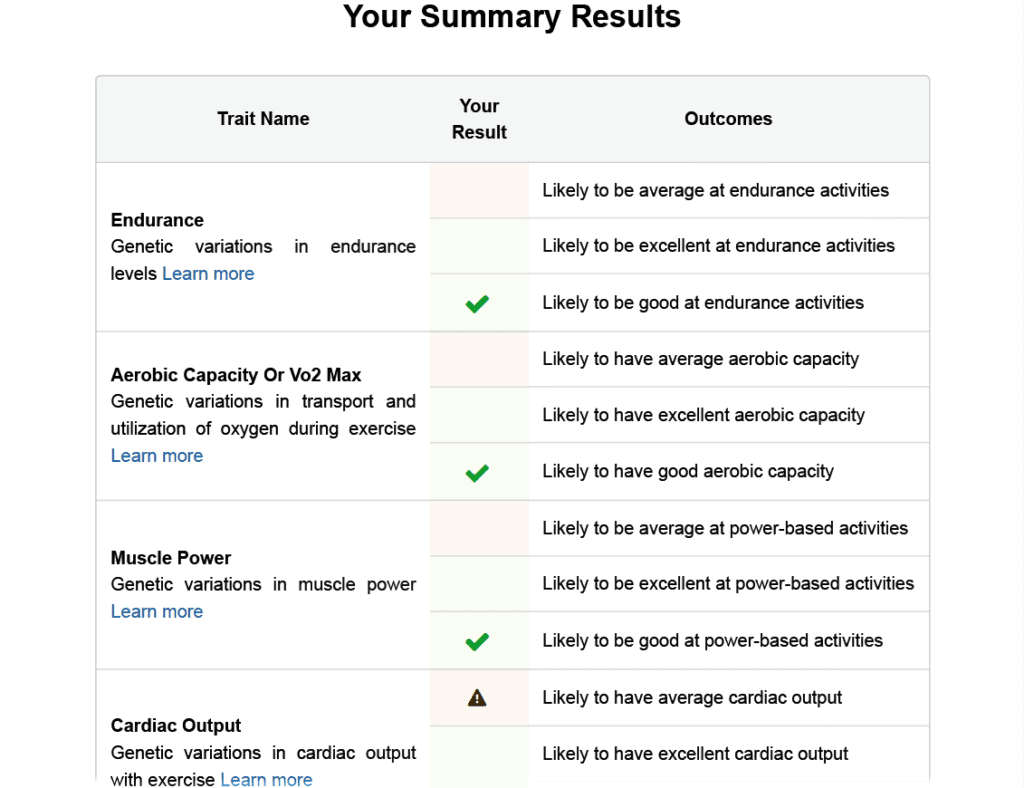Open Learn more link under Aerobic Capacity

tap(157, 456)
